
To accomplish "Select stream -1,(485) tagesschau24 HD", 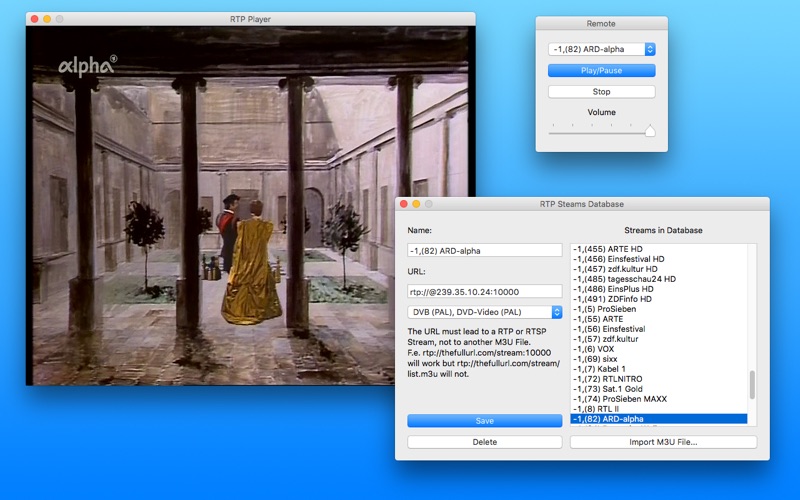I will 659,279.
